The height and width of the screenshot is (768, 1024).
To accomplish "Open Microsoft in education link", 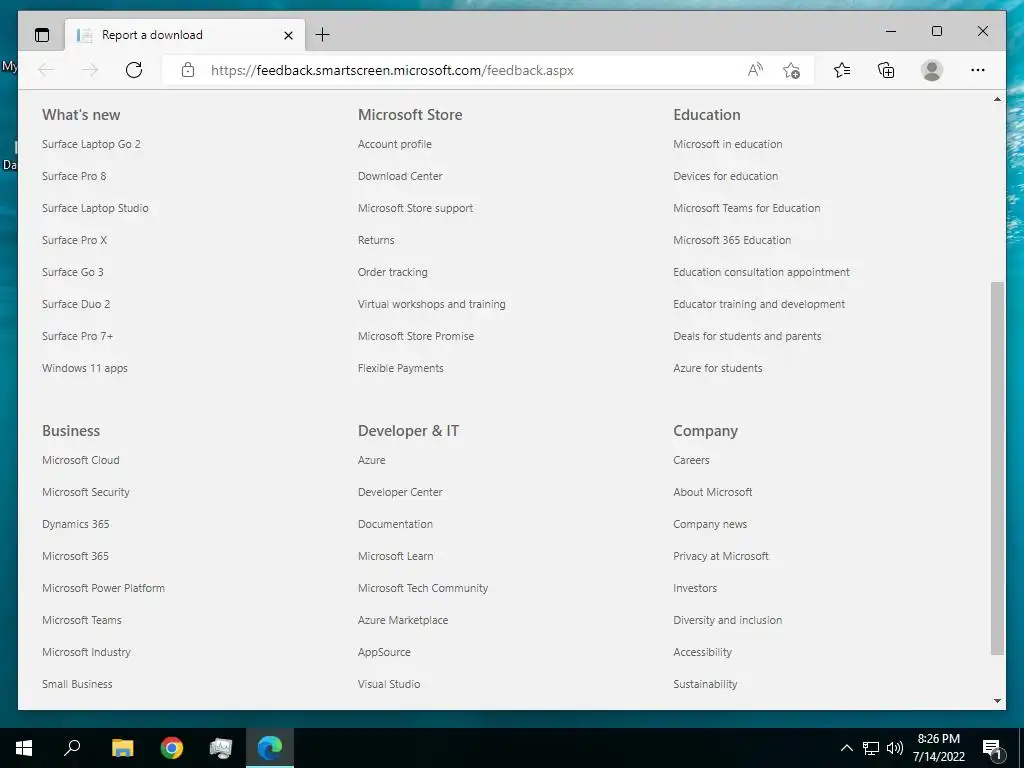I will 728,144.
